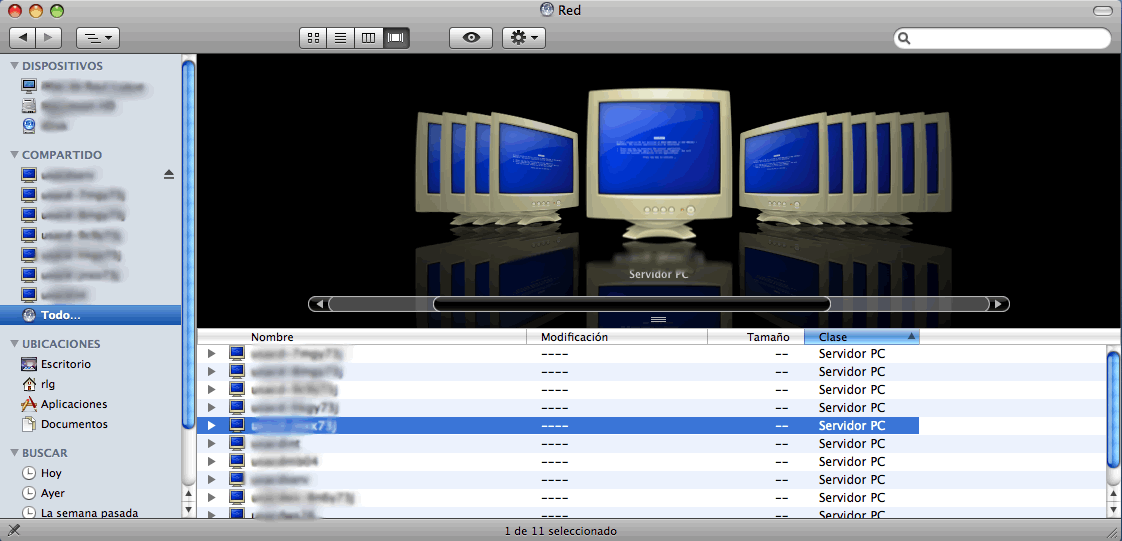
Task: Eject the connected server in COMPARTIDO
Action: point(169,174)
